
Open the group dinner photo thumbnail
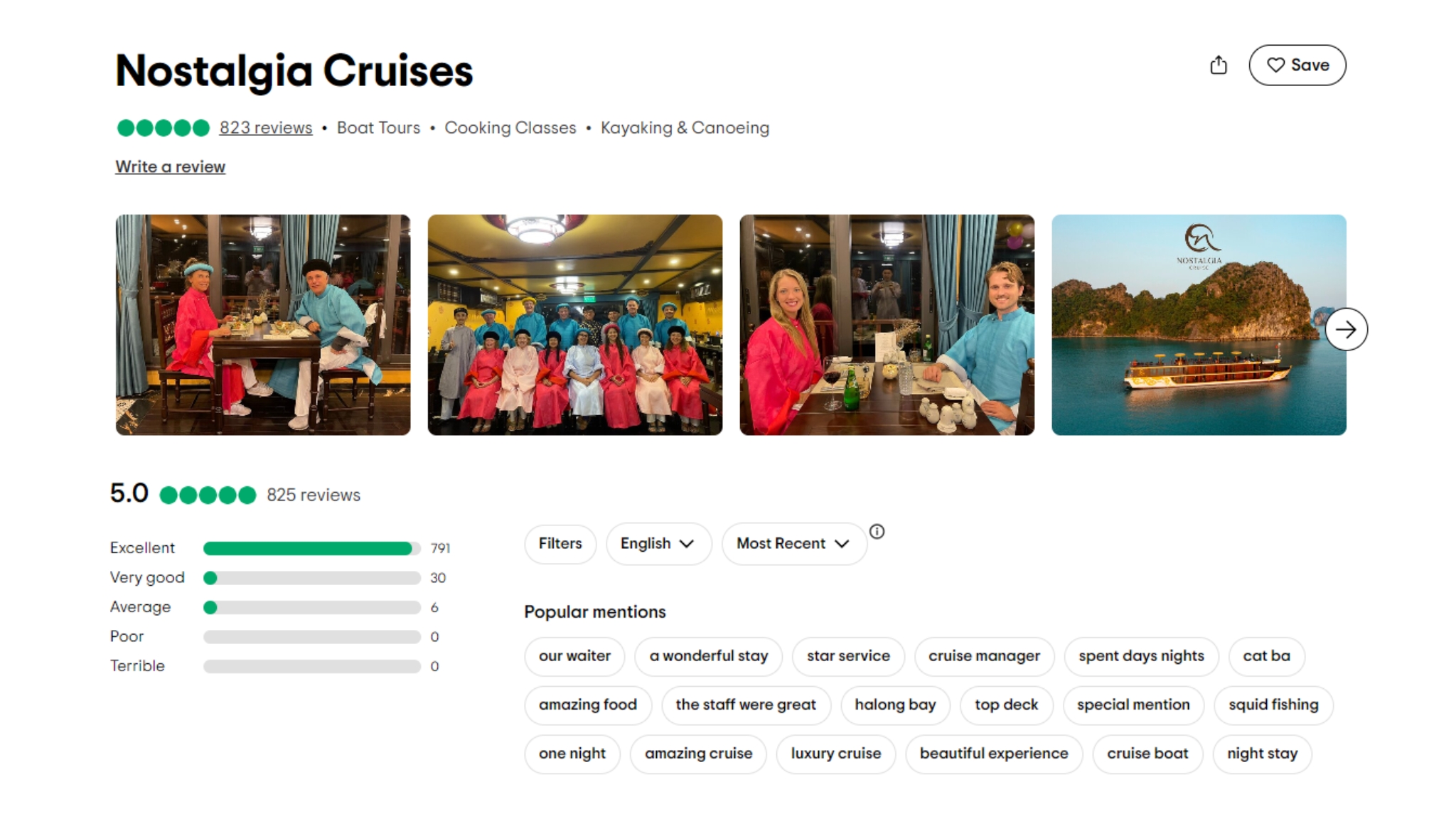(x=574, y=325)
